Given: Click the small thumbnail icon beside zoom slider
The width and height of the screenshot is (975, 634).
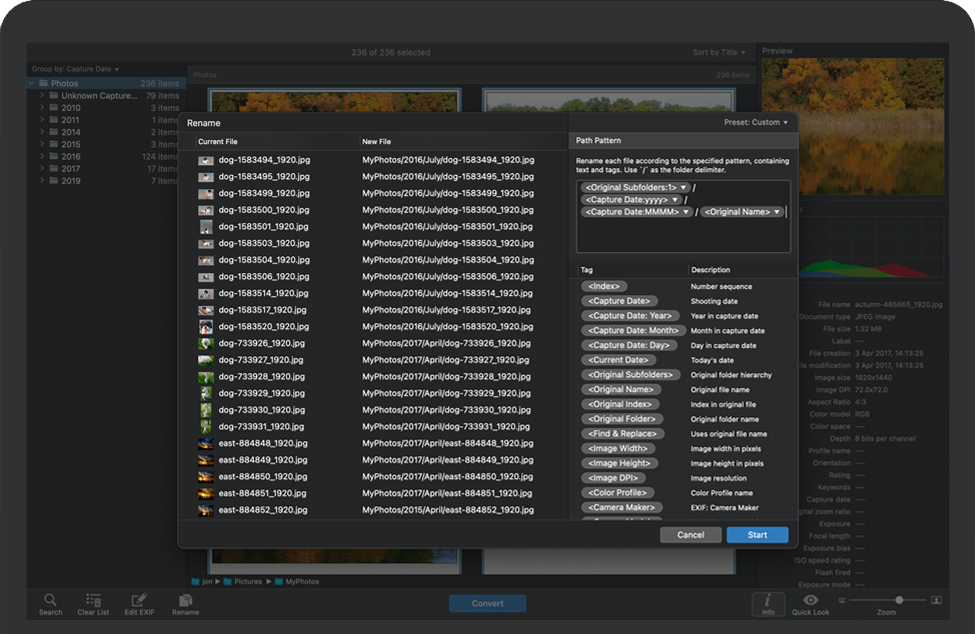Looking at the screenshot, I should point(842,600).
